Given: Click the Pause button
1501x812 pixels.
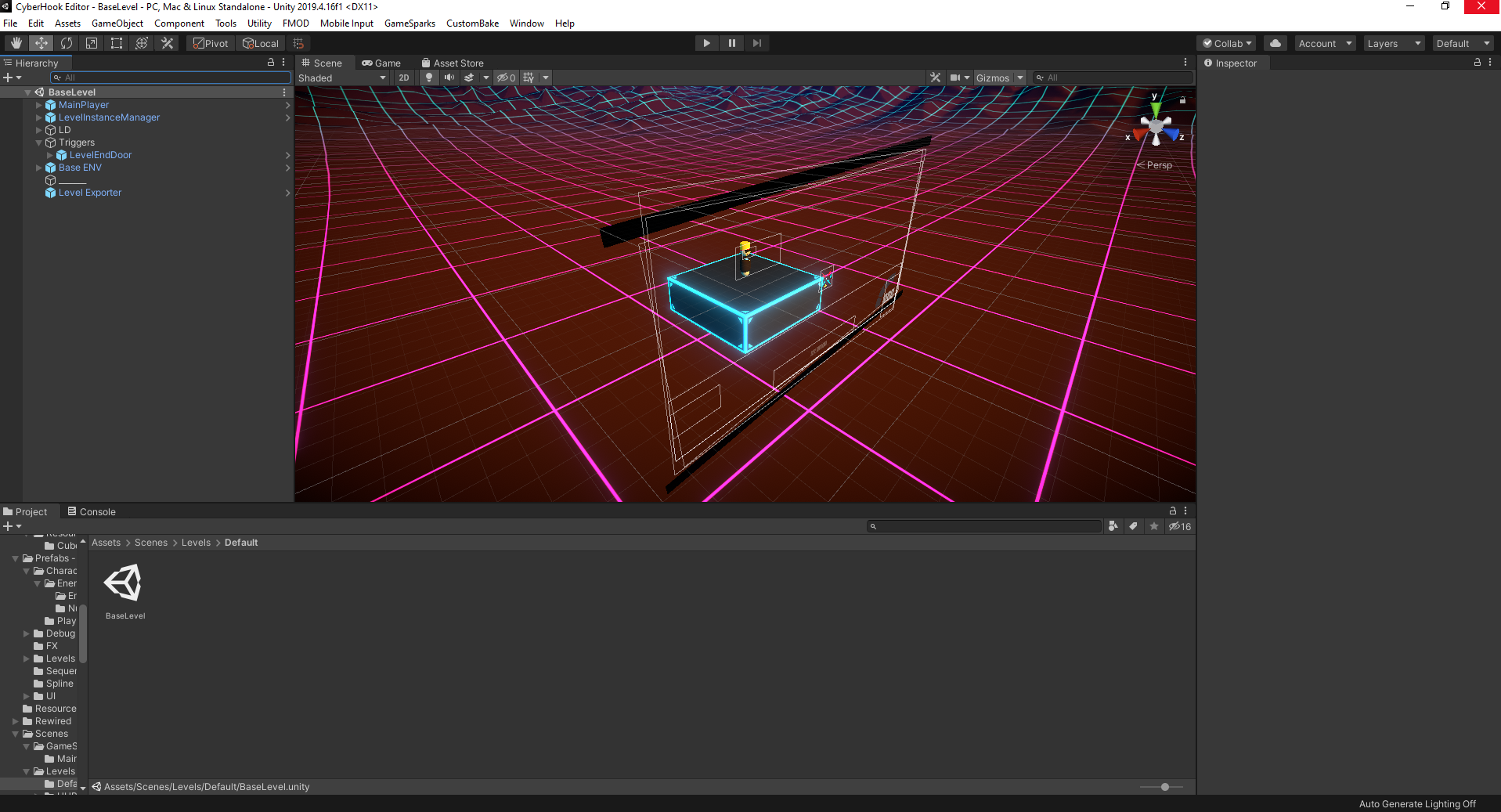Looking at the screenshot, I should (732, 43).
